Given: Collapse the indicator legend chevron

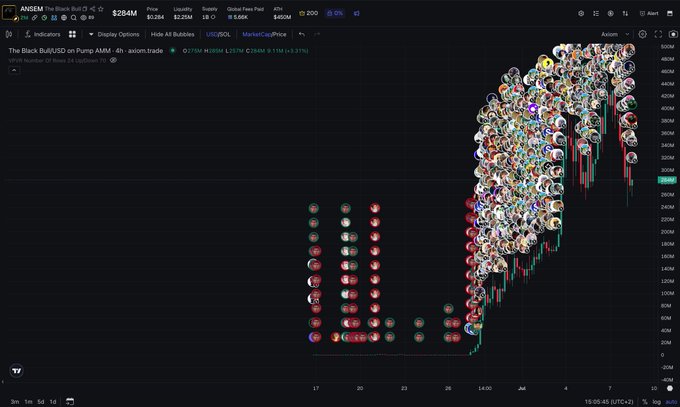Looking at the screenshot, I should pyautogui.click(x=14, y=70).
